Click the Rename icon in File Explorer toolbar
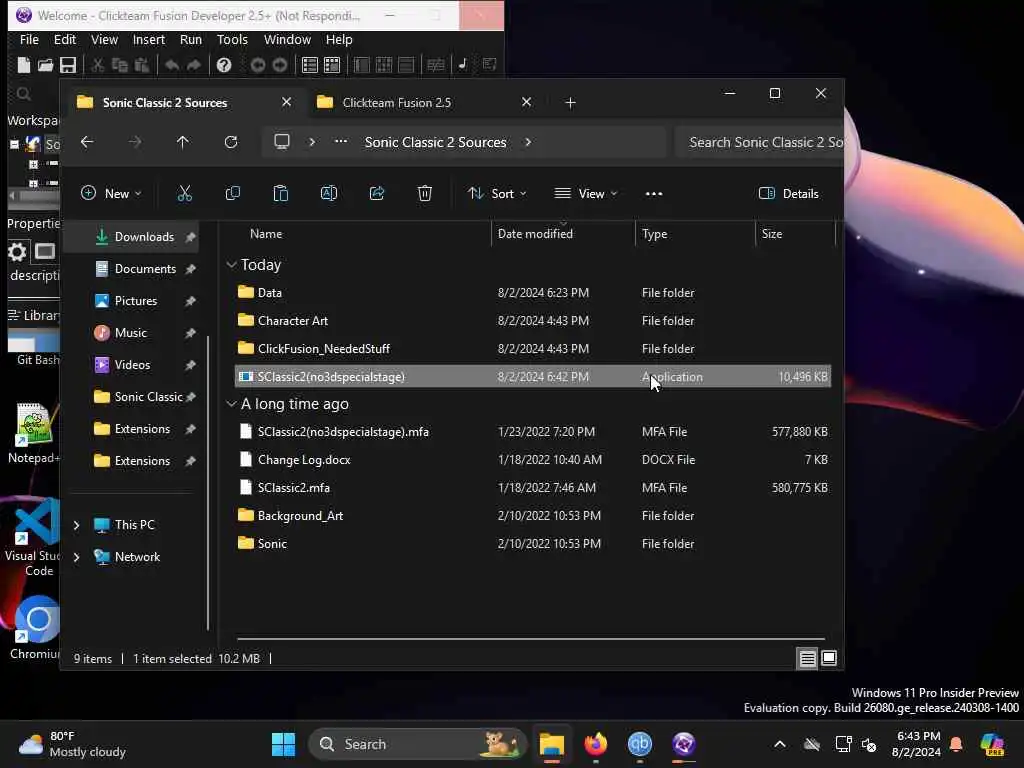 328,193
